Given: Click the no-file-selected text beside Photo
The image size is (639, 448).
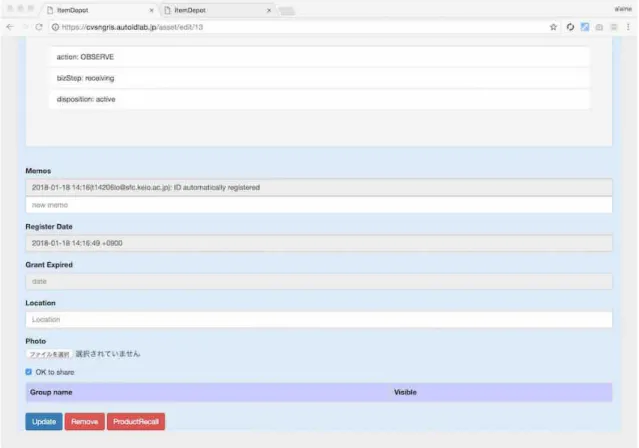Looking at the screenshot, I should pyautogui.click(x=108, y=354).
